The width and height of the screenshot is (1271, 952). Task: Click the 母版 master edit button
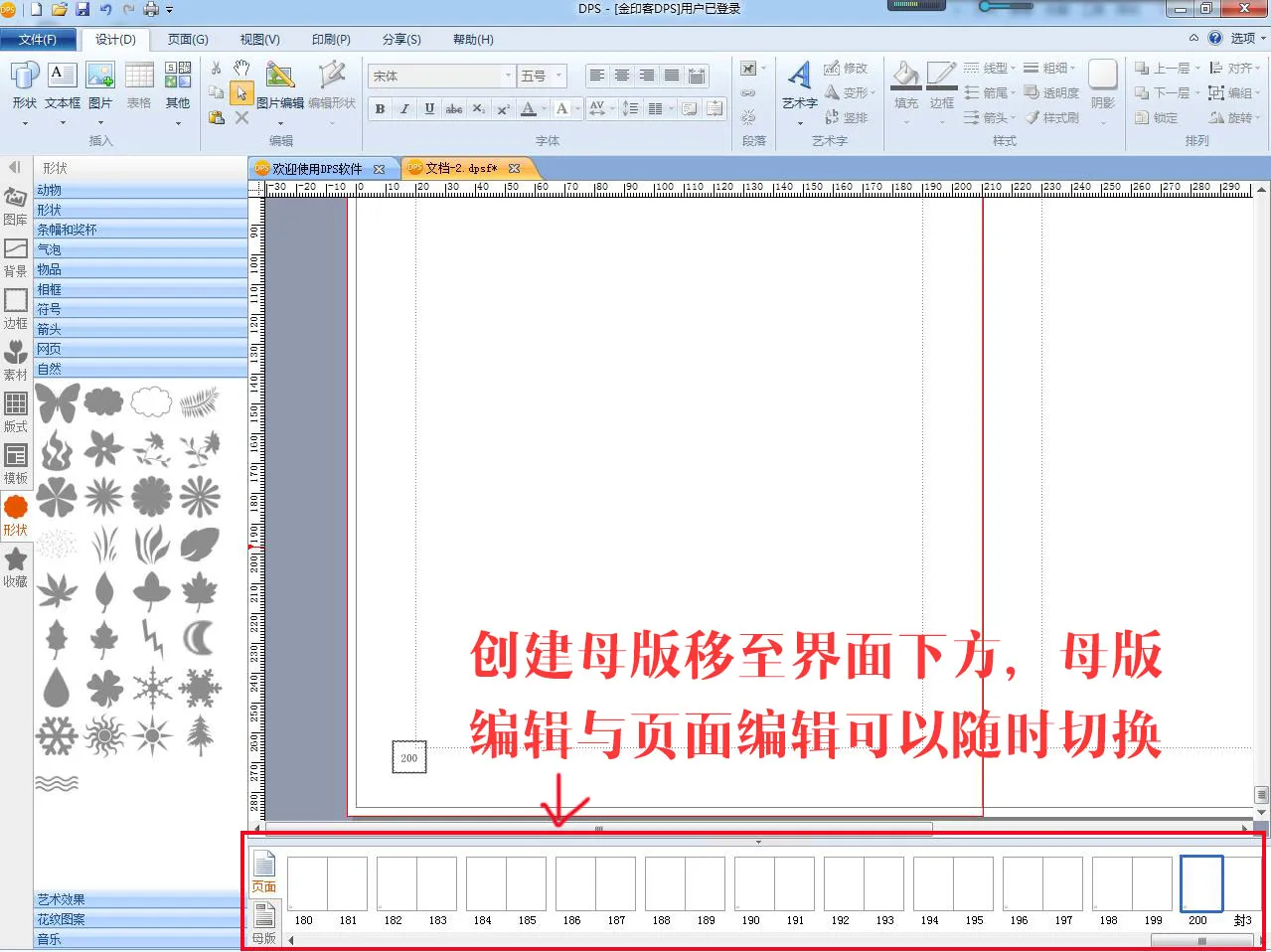[x=264, y=923]
